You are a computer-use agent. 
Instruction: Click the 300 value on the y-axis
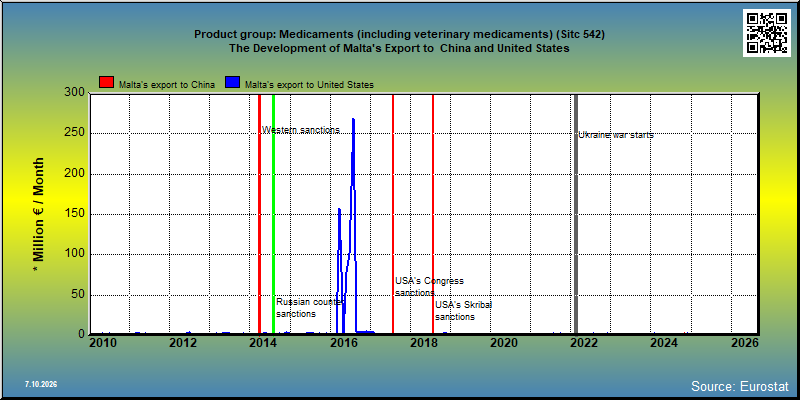75,93
